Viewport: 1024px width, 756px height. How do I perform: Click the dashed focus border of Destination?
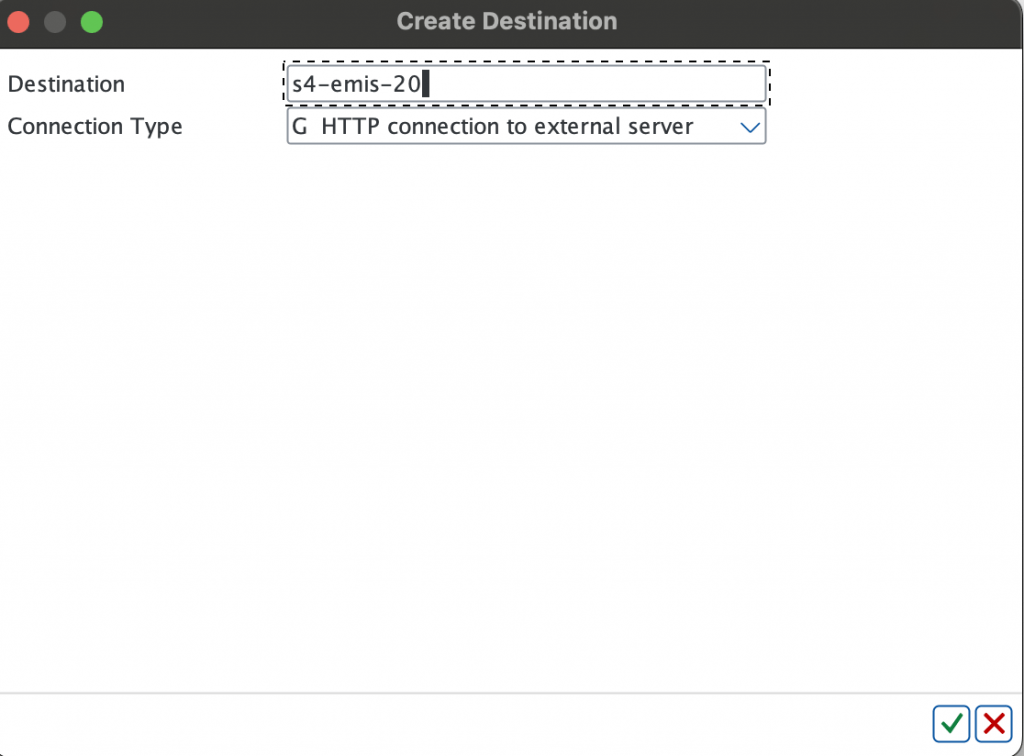pos(526,62)
